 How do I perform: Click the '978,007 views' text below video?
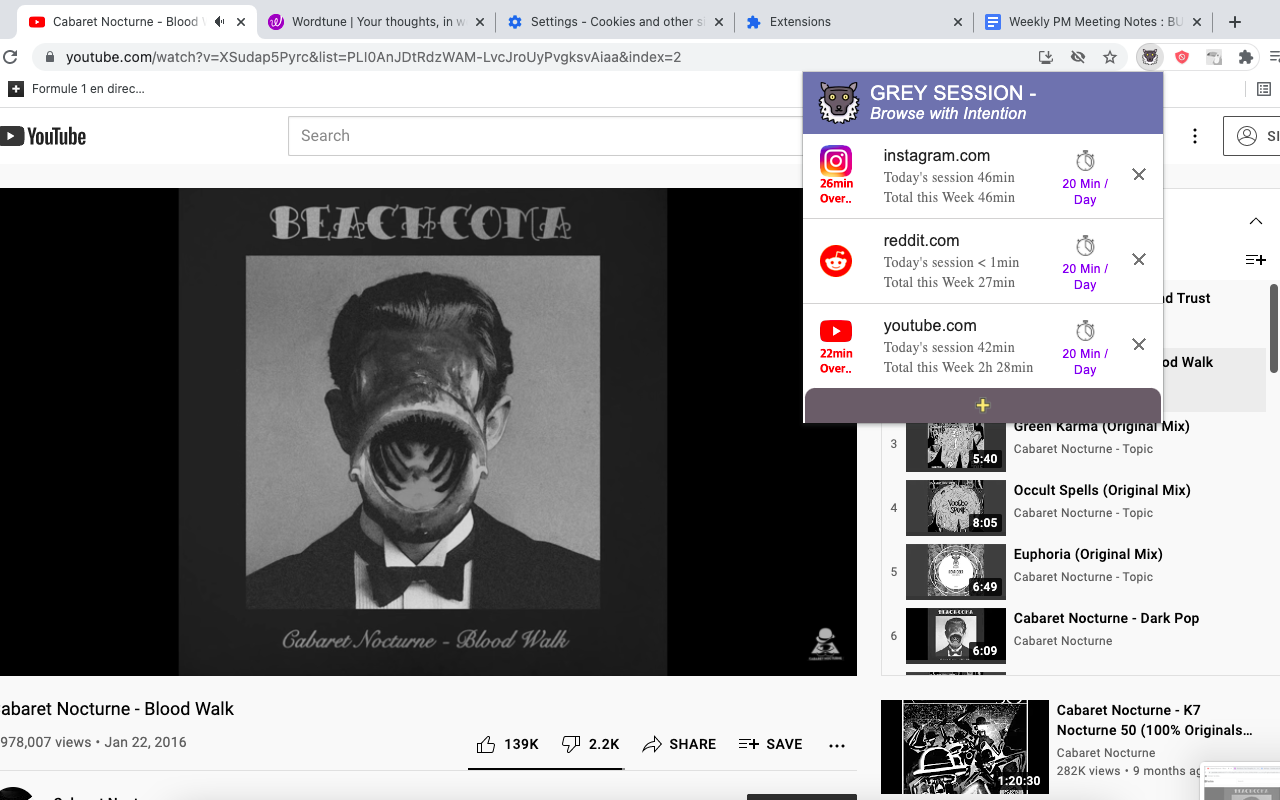[46, 742]
